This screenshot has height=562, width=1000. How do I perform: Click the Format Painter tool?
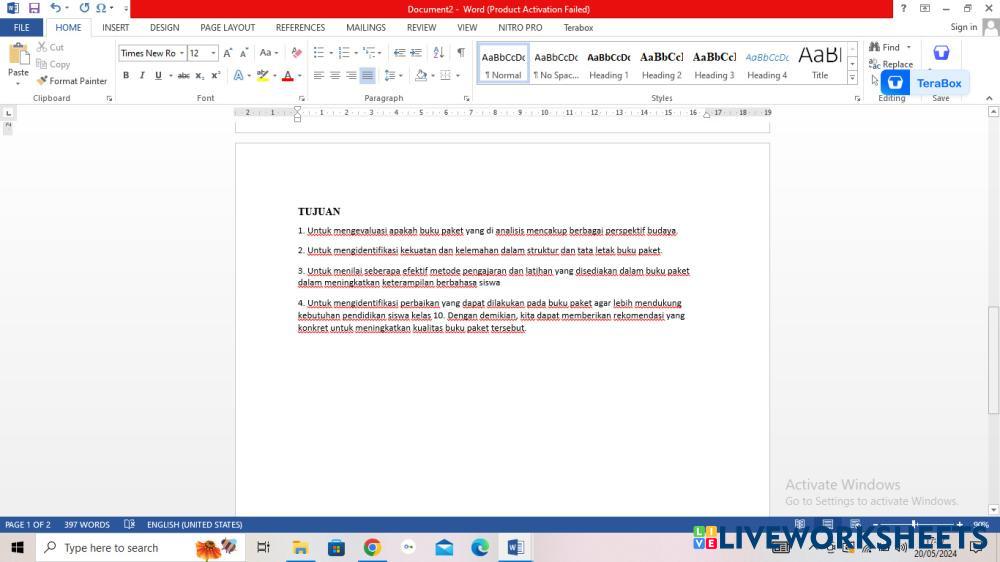pos(72,81)
